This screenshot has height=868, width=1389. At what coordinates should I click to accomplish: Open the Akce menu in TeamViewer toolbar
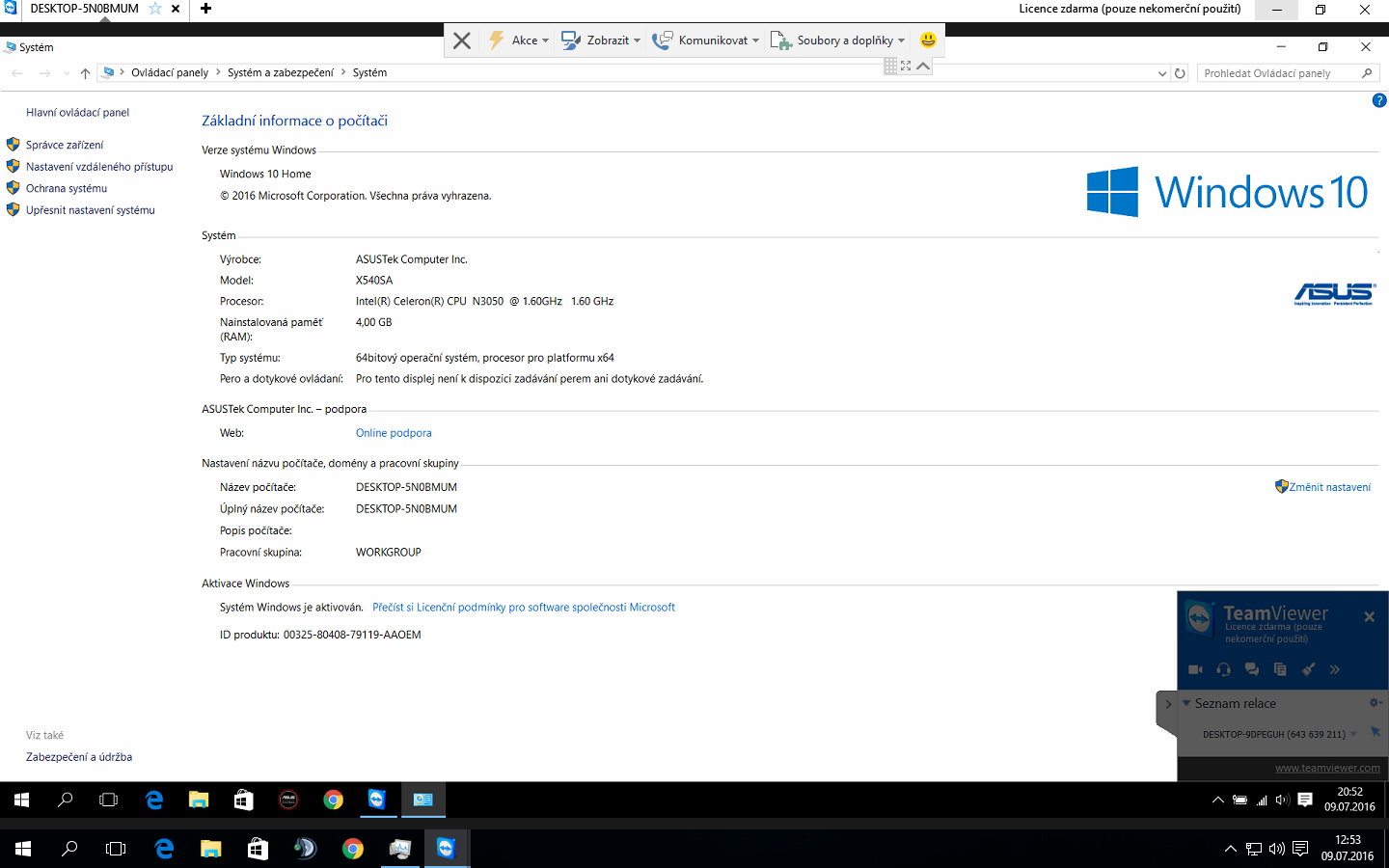(x=519, y=41)
